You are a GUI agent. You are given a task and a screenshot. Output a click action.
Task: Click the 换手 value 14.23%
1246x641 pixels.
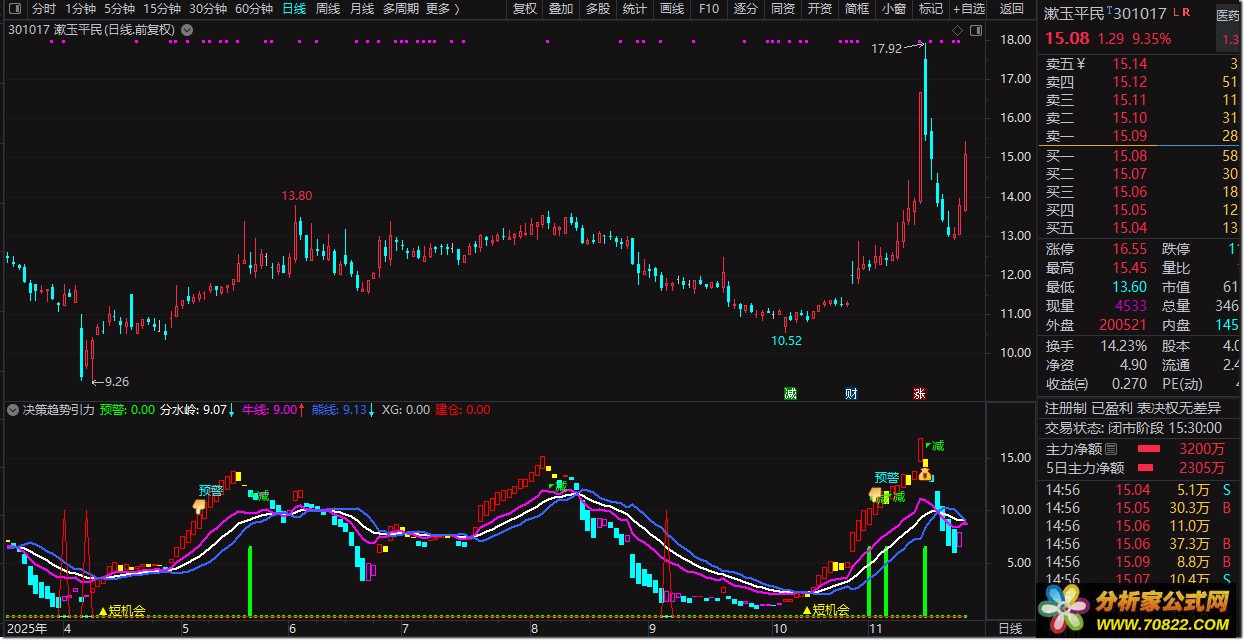tap(1123, 346)
